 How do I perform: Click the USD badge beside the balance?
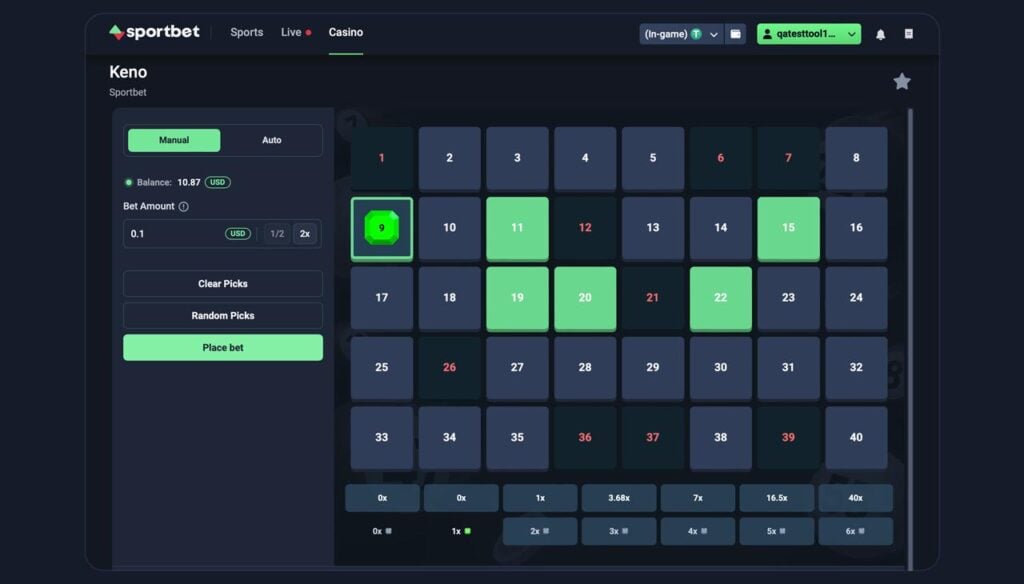point(217,182)
